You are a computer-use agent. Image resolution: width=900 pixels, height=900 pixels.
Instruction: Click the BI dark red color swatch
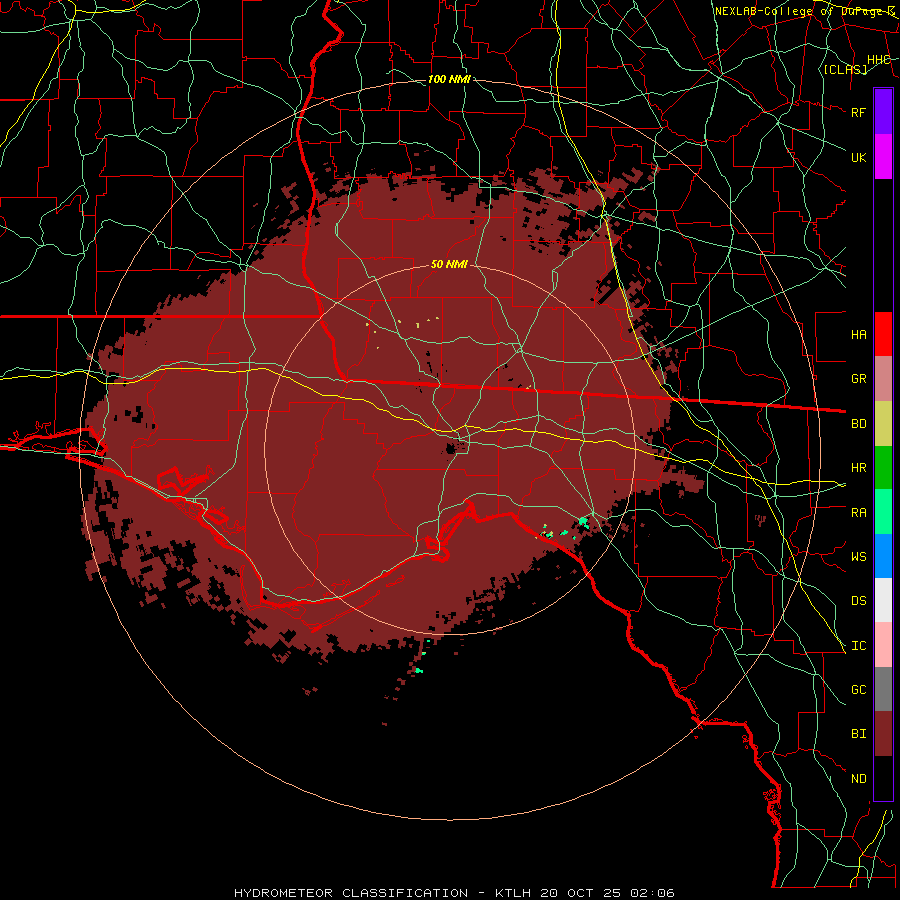click(883, 734)
